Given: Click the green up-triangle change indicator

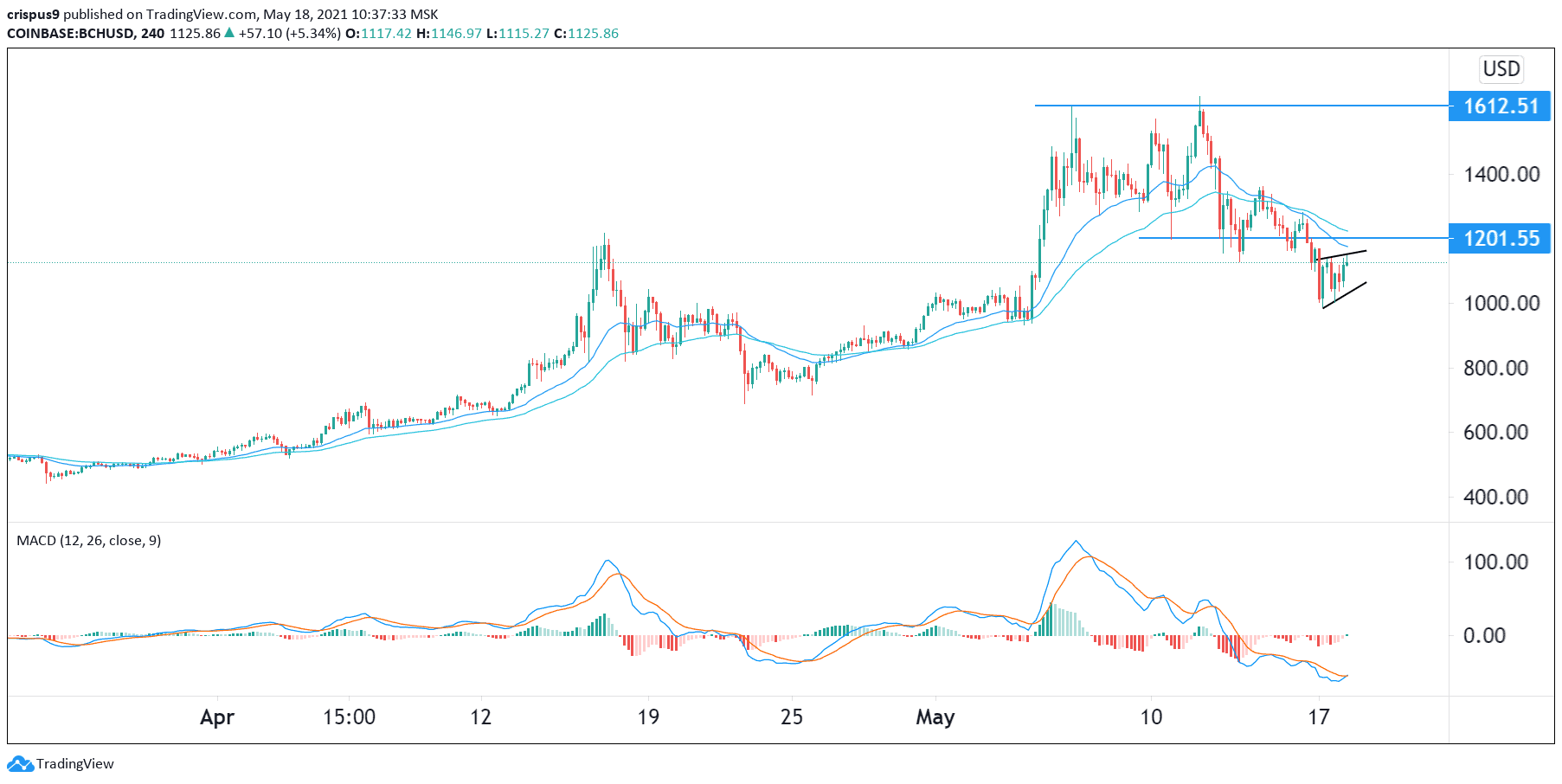Looking at the screenshot, I should tap(229, 33).
